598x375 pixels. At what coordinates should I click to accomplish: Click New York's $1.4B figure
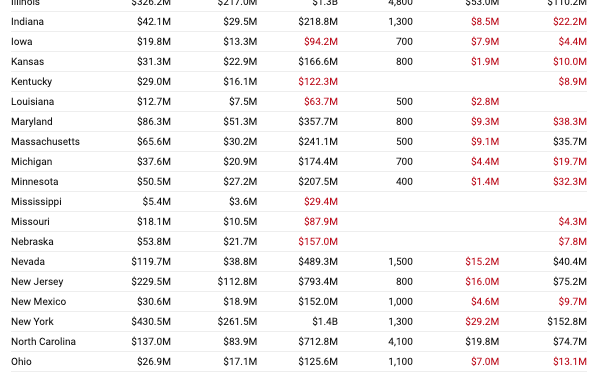325,322
